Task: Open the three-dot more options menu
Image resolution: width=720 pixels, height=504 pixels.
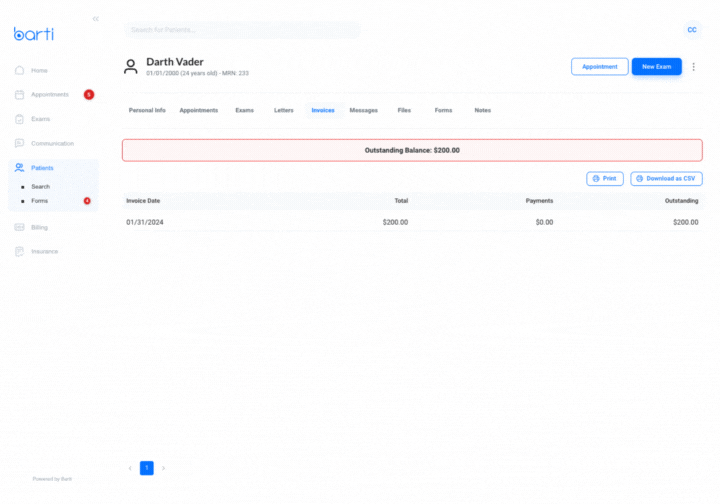Action: pos(693,67)
